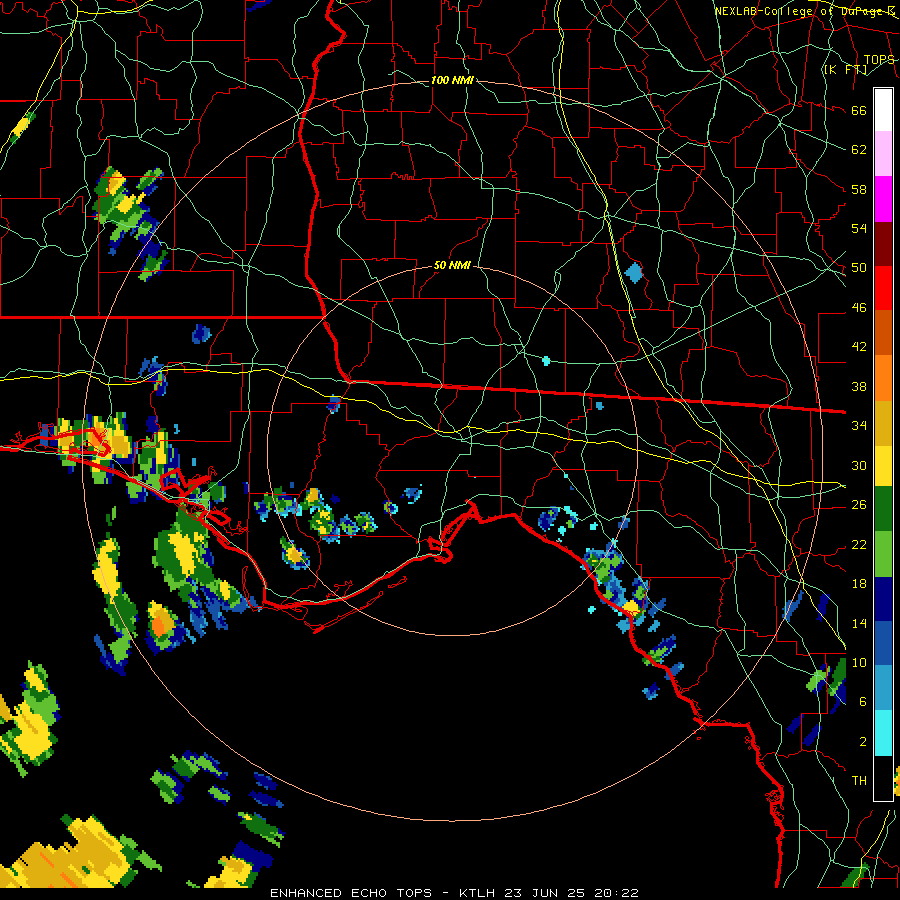Click the 42 scale label
Screen dimensions: 900x900
point(859,347)
